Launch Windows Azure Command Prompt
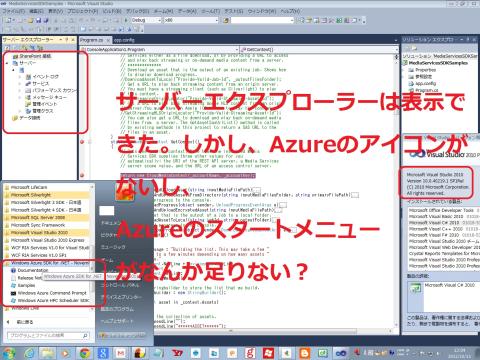 pos(52,293)
